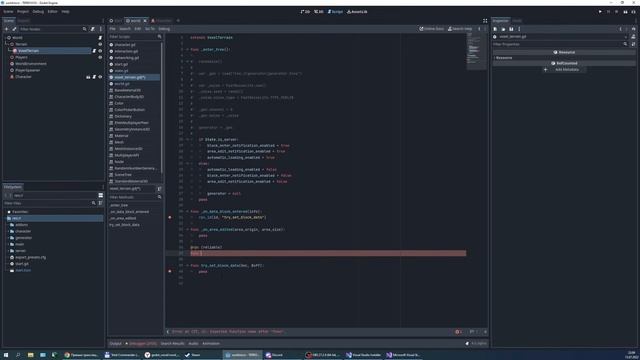Fold the _enter_tree function

click(187, 49)
